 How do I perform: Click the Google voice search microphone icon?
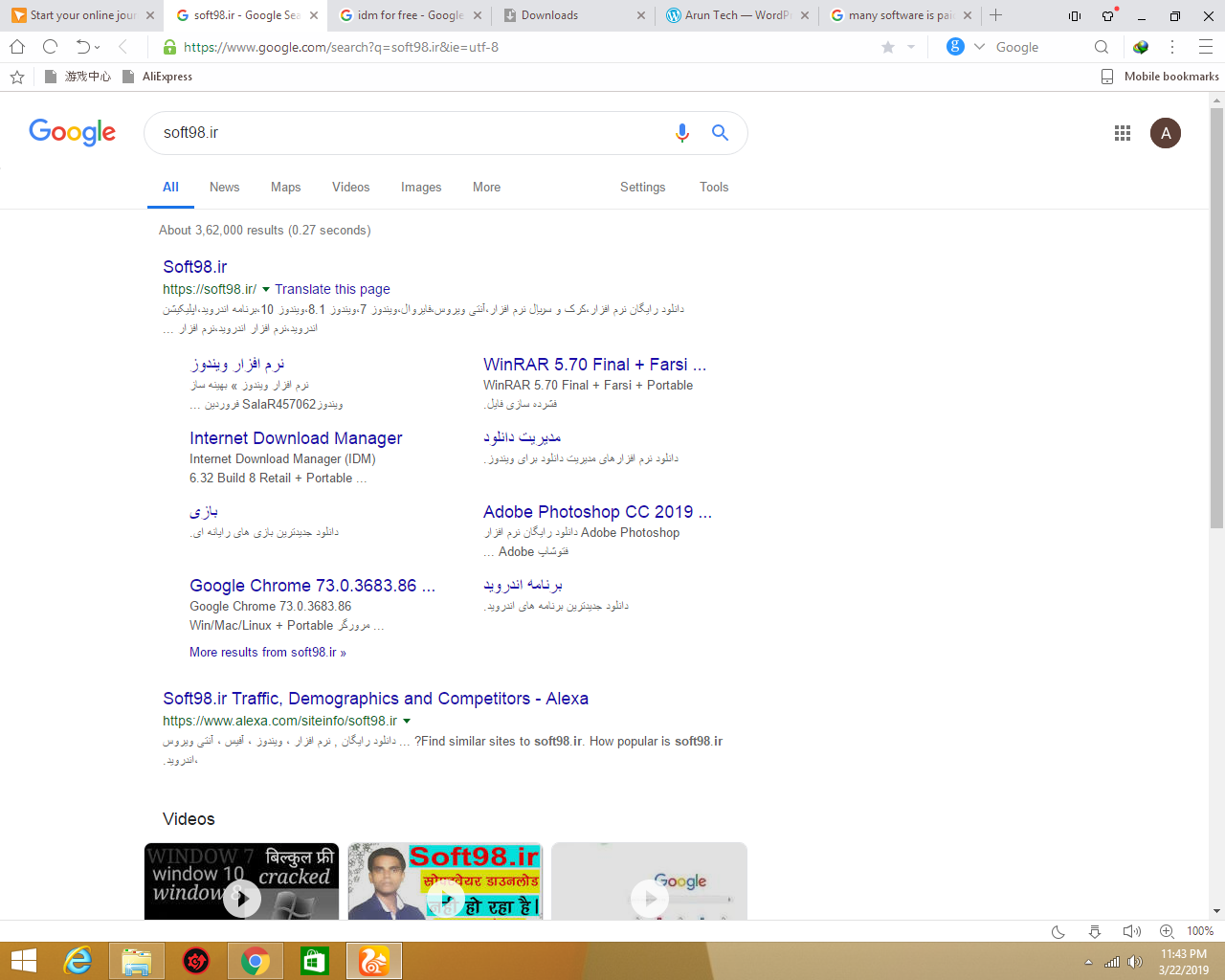click(x=681, y=133)
